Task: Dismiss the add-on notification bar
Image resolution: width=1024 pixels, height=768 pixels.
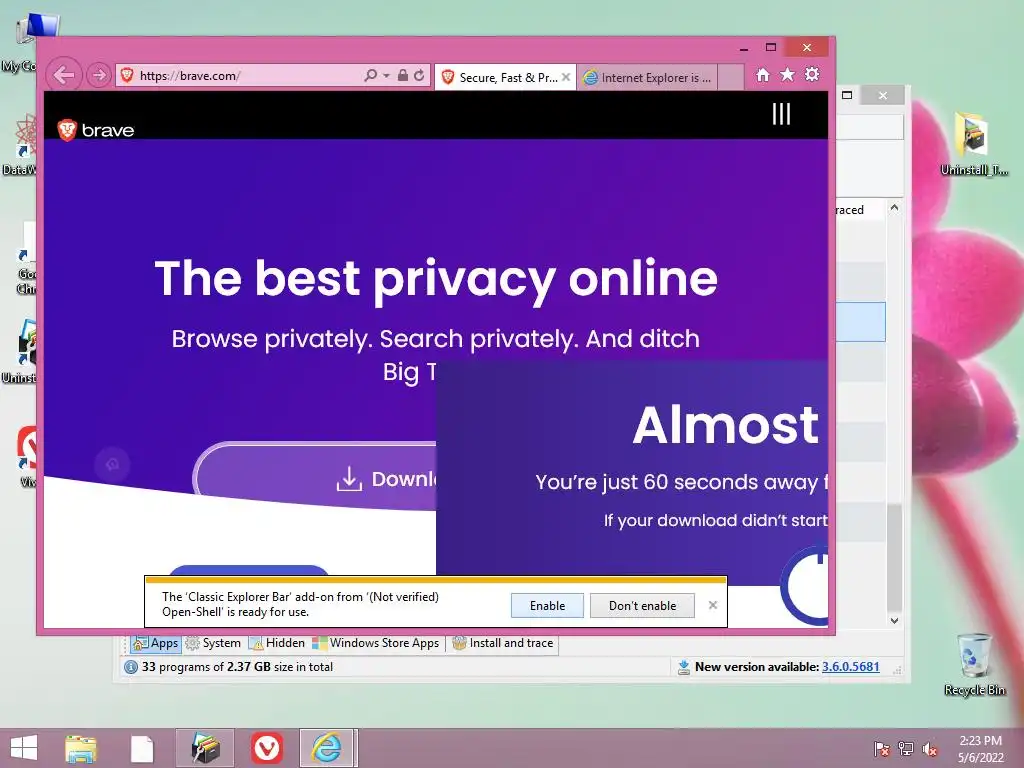Action: tap(712, 605)
